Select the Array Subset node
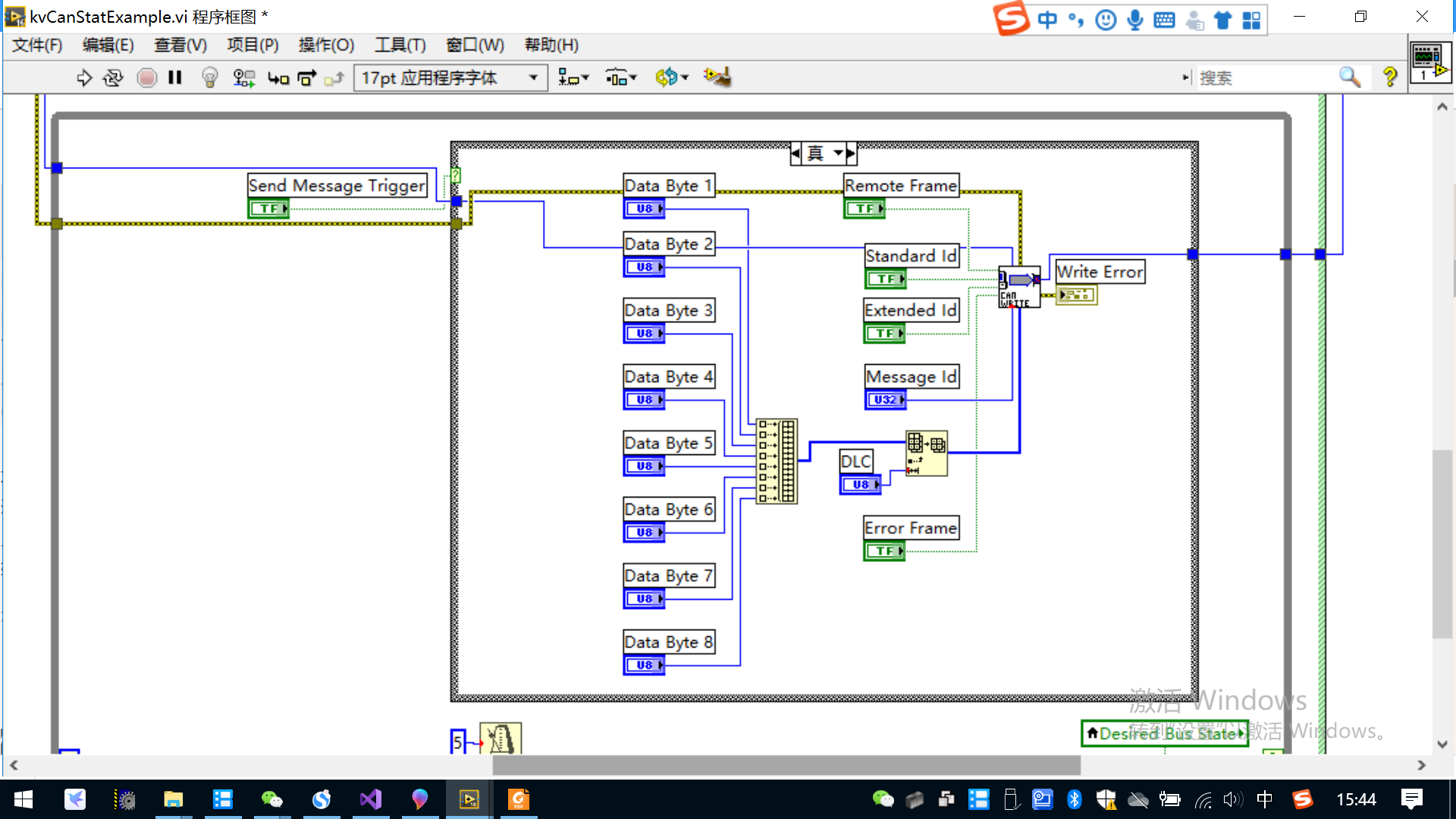 click(927, 453)
